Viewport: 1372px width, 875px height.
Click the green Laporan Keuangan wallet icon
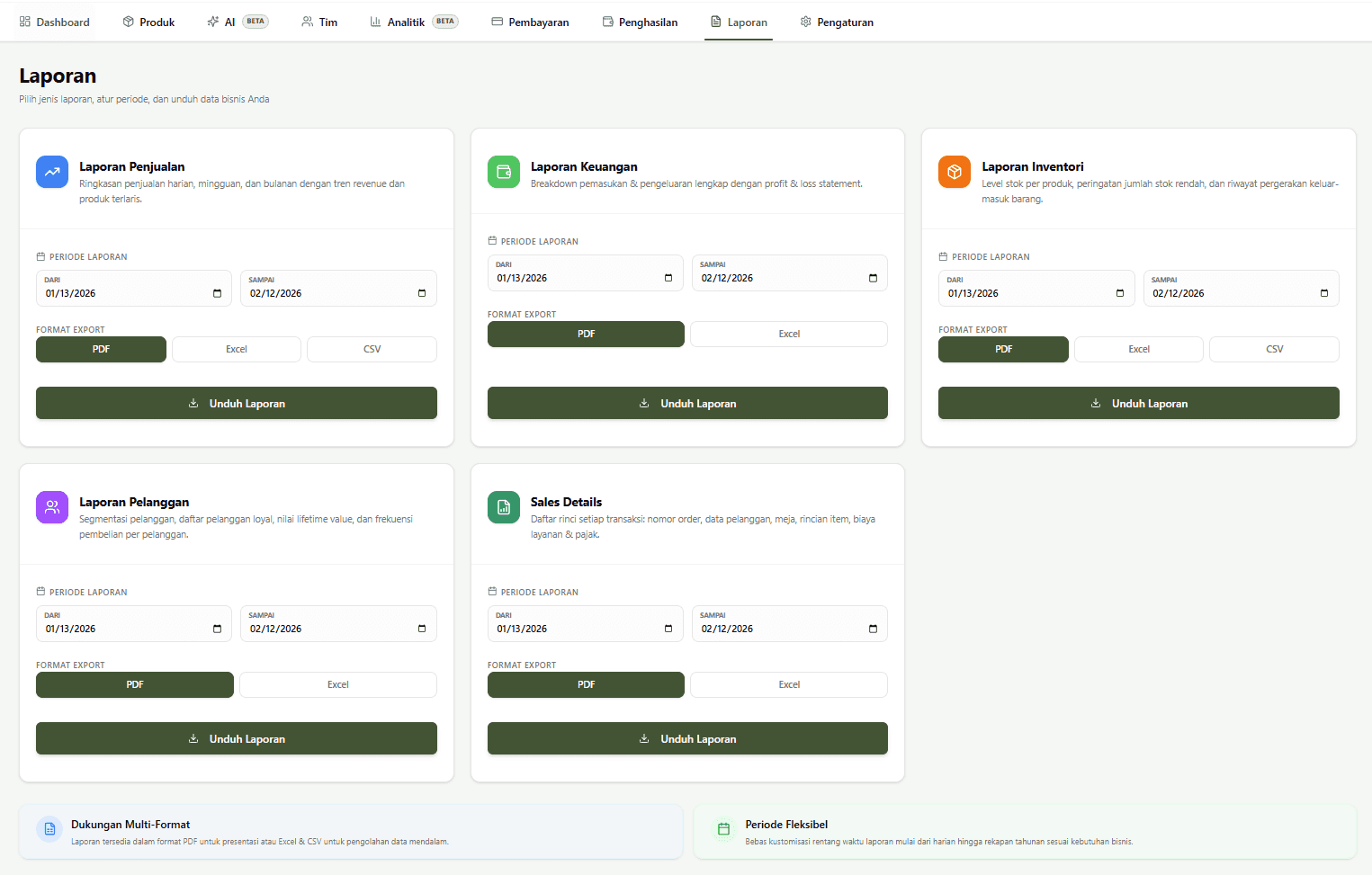[x=504, y=172]
